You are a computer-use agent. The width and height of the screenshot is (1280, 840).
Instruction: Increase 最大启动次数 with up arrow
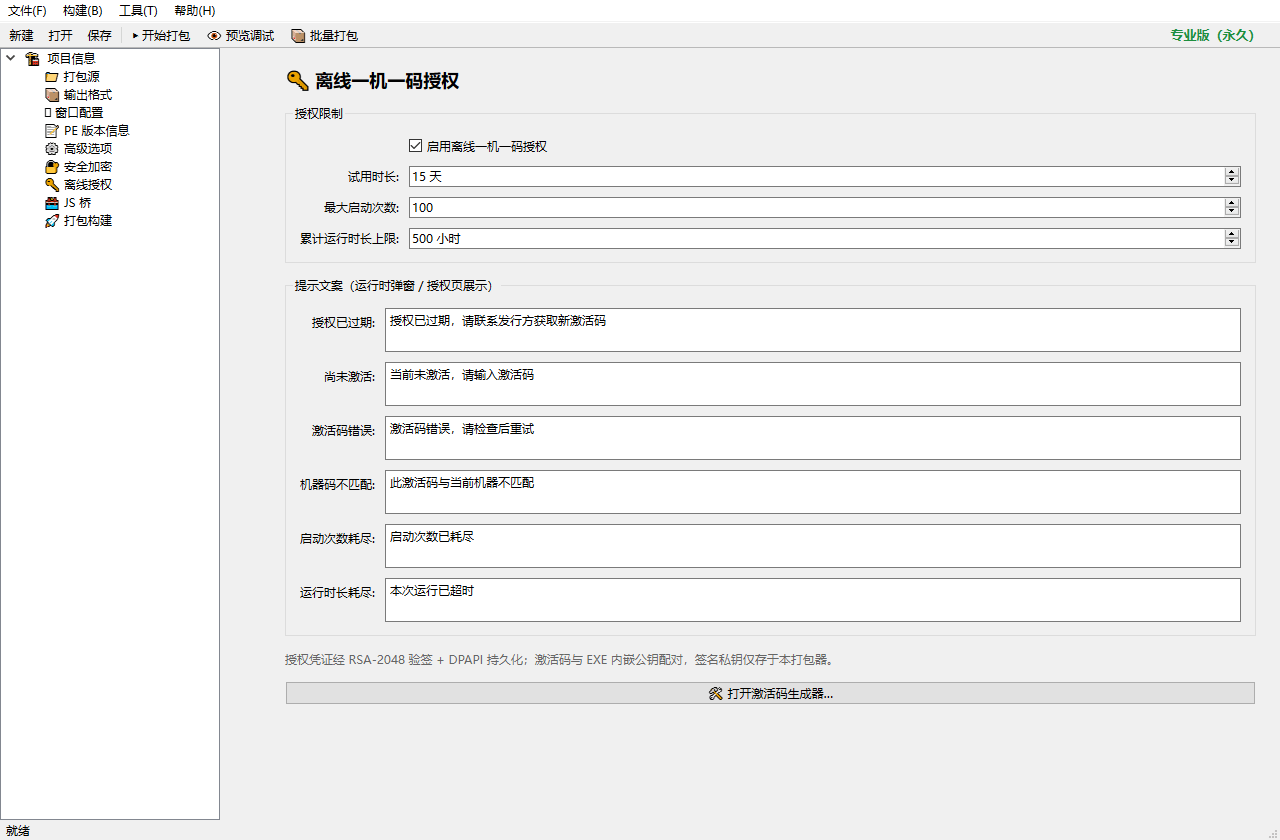coord(1232,203)
